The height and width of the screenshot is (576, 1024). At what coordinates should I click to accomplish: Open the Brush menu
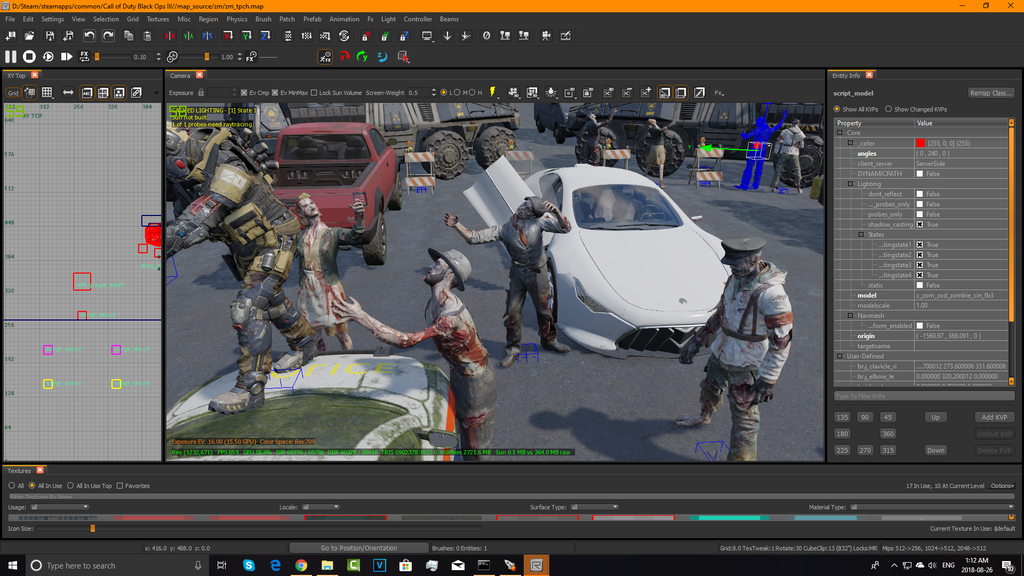263,19
